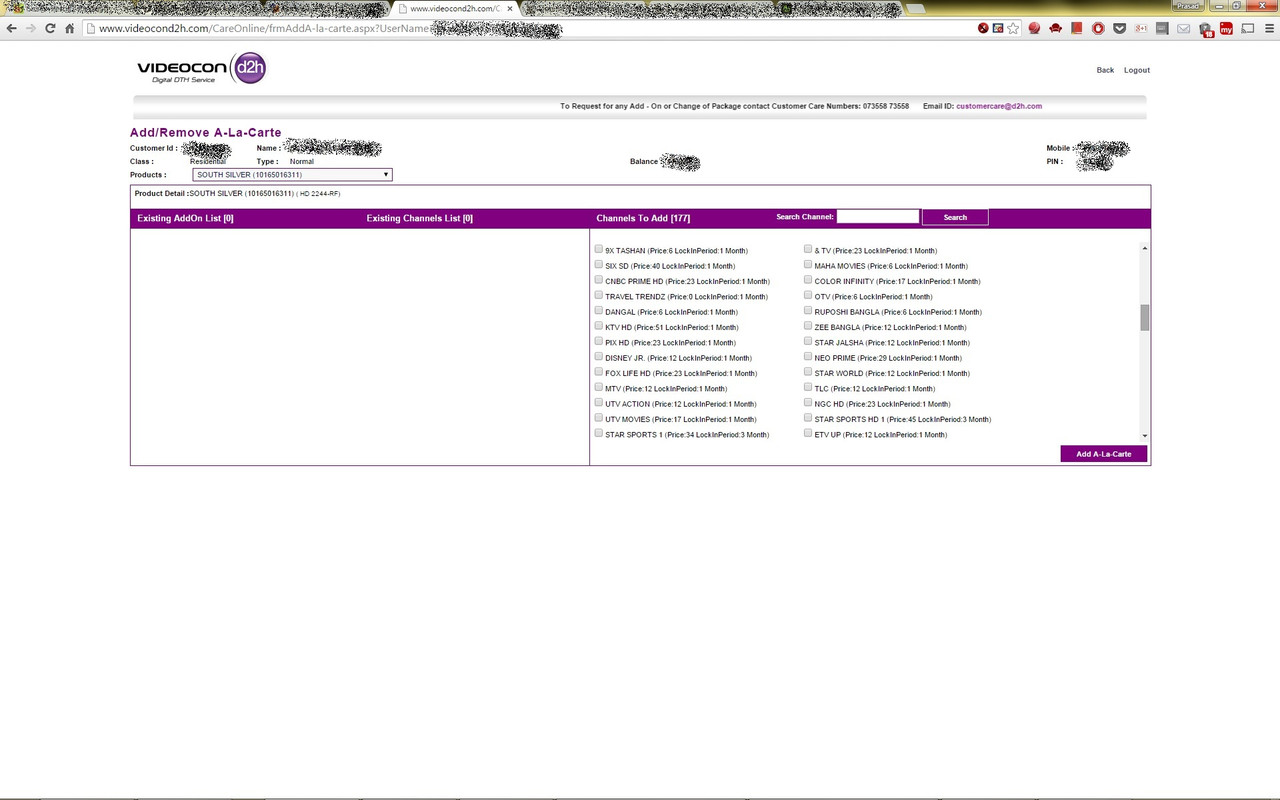The height and width of the screenshot is (800, 1280).
Task: Focus the Search Channel input field
Action: tap(878, 216)
